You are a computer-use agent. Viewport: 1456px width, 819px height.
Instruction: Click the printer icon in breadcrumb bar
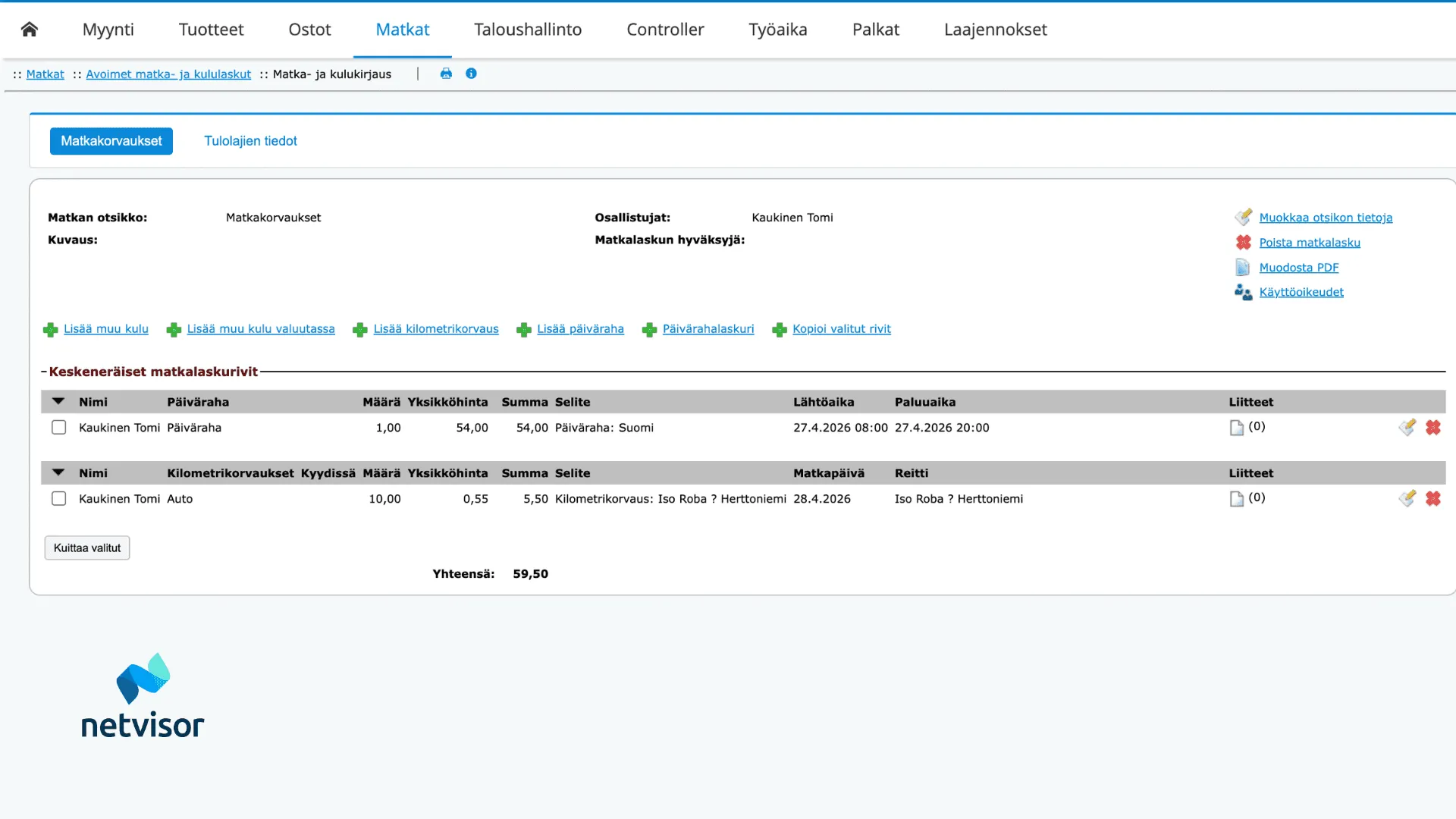click(446, 74)
